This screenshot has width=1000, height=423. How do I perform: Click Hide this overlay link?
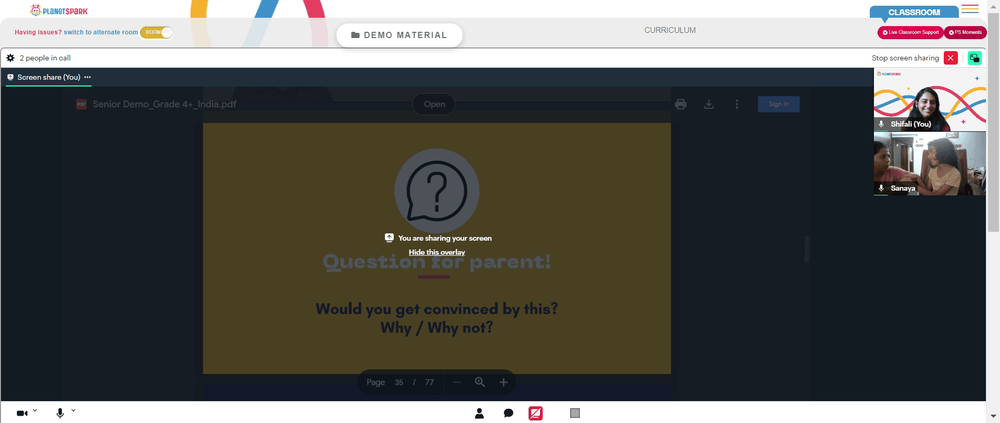point(437,253)
